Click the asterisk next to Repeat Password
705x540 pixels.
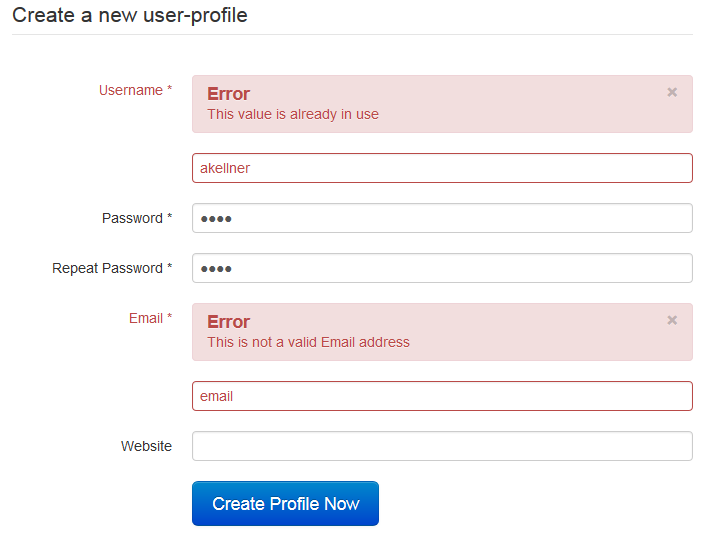point(169,268)
